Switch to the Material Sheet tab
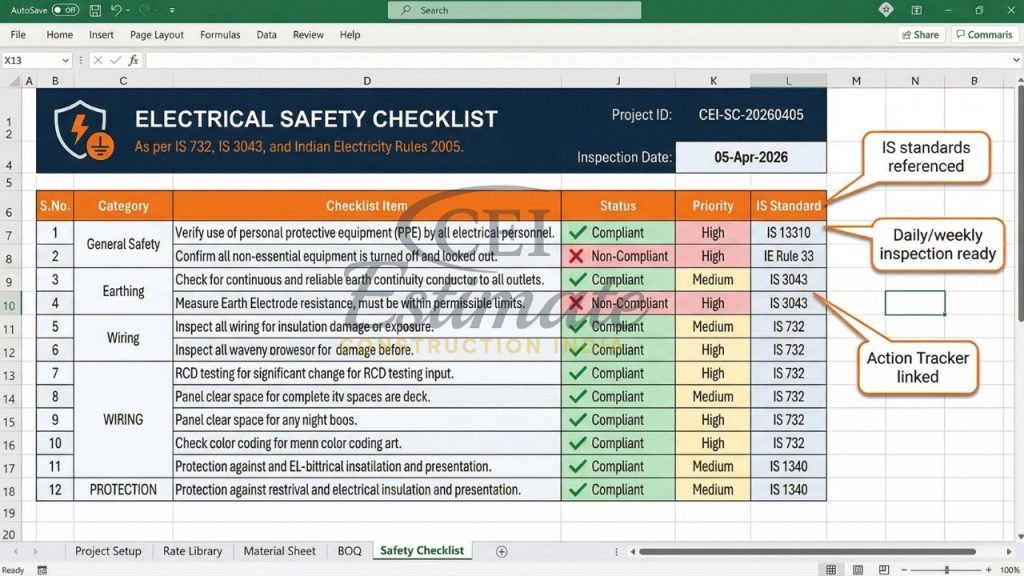The height and width of the screenshot is (576, 1024). [x=280, y=551]
